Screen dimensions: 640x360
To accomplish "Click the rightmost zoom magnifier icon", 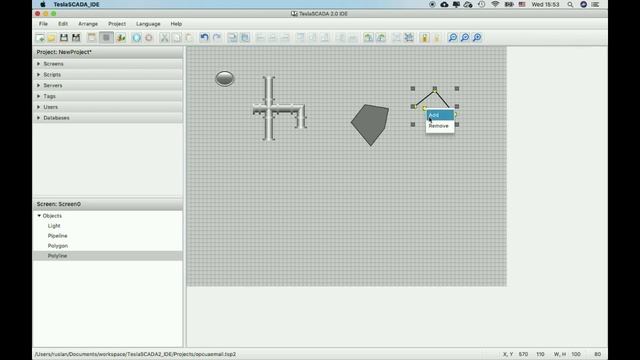I will pos(477,38).
